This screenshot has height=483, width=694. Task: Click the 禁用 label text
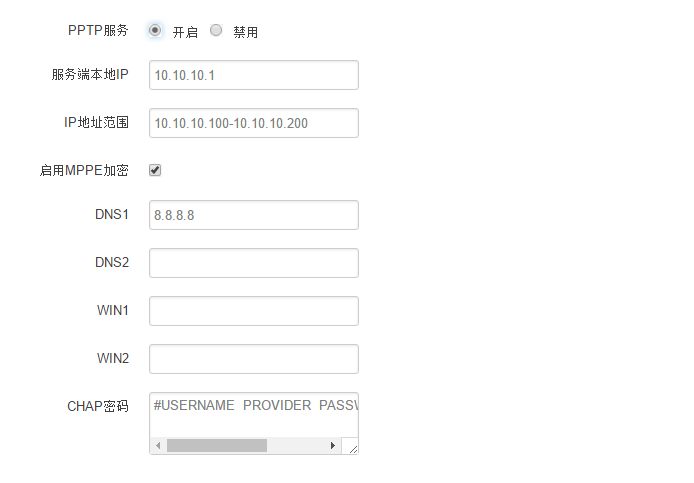[x=246, y=32]
